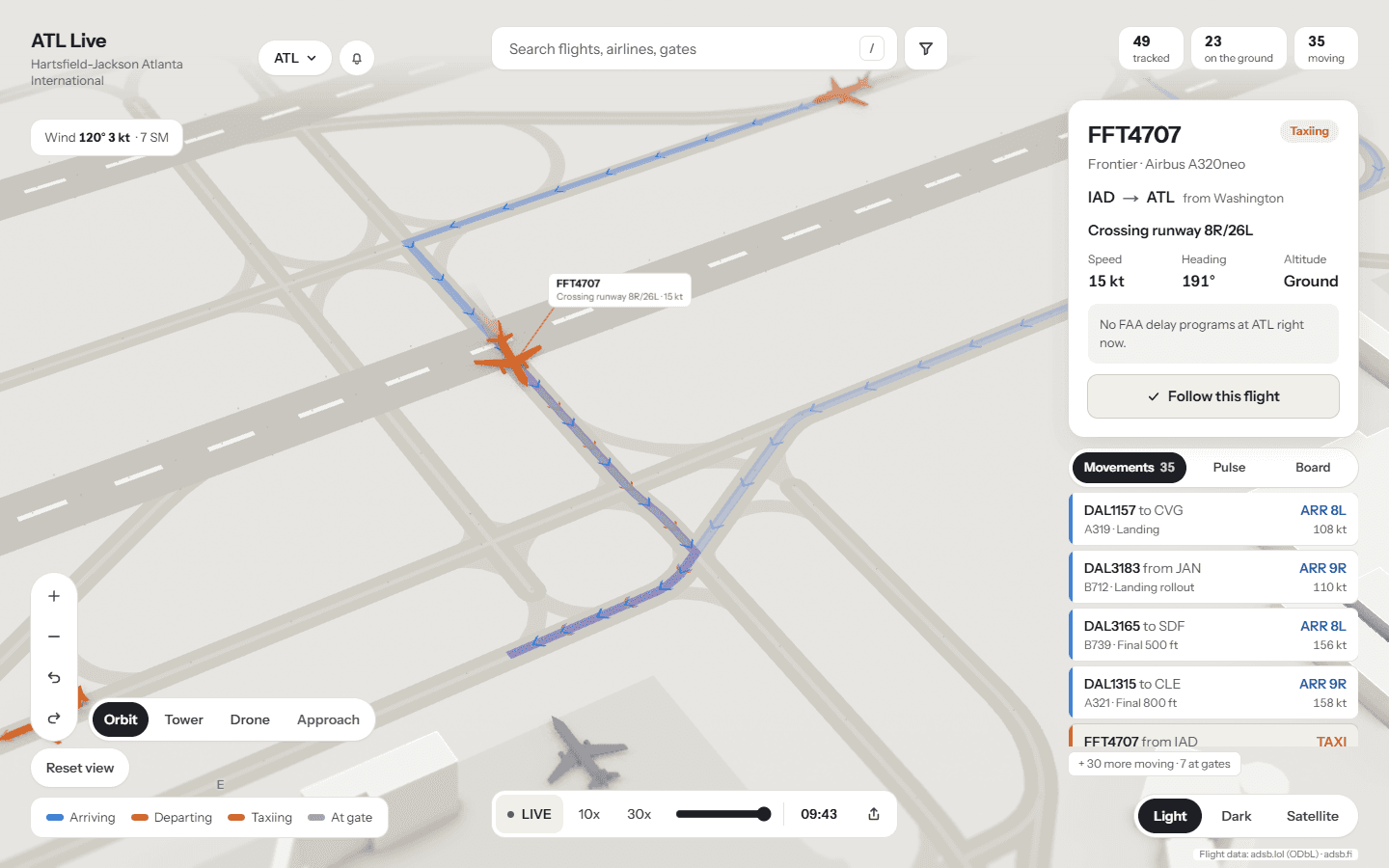The image size is (1389, 868).
Task: Click the slash shortcut key in the search bar
Action: 872,48
